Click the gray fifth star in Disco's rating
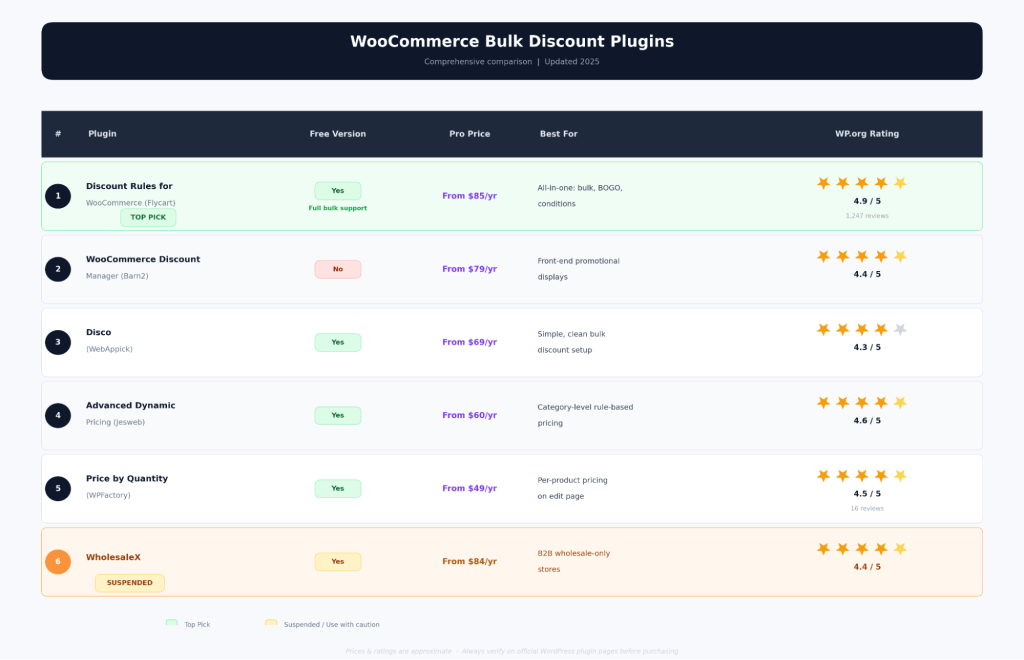 (900, 328)
